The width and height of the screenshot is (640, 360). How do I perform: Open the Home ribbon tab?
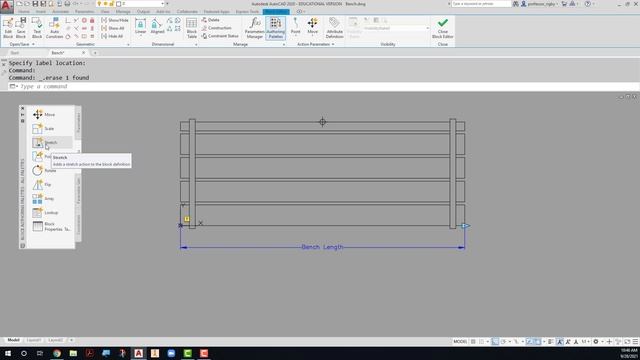click(x=24, y=12)
